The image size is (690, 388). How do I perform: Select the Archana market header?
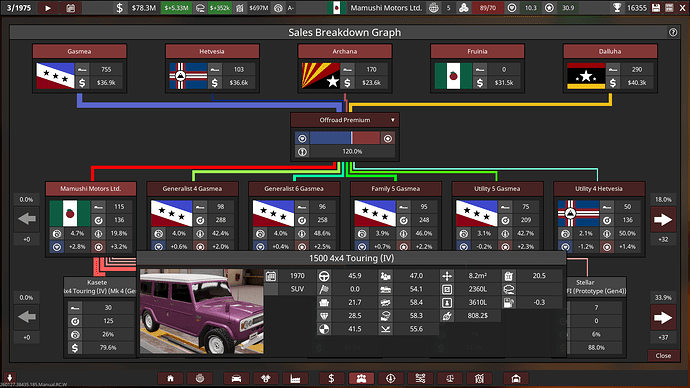[x=345, y=51]
